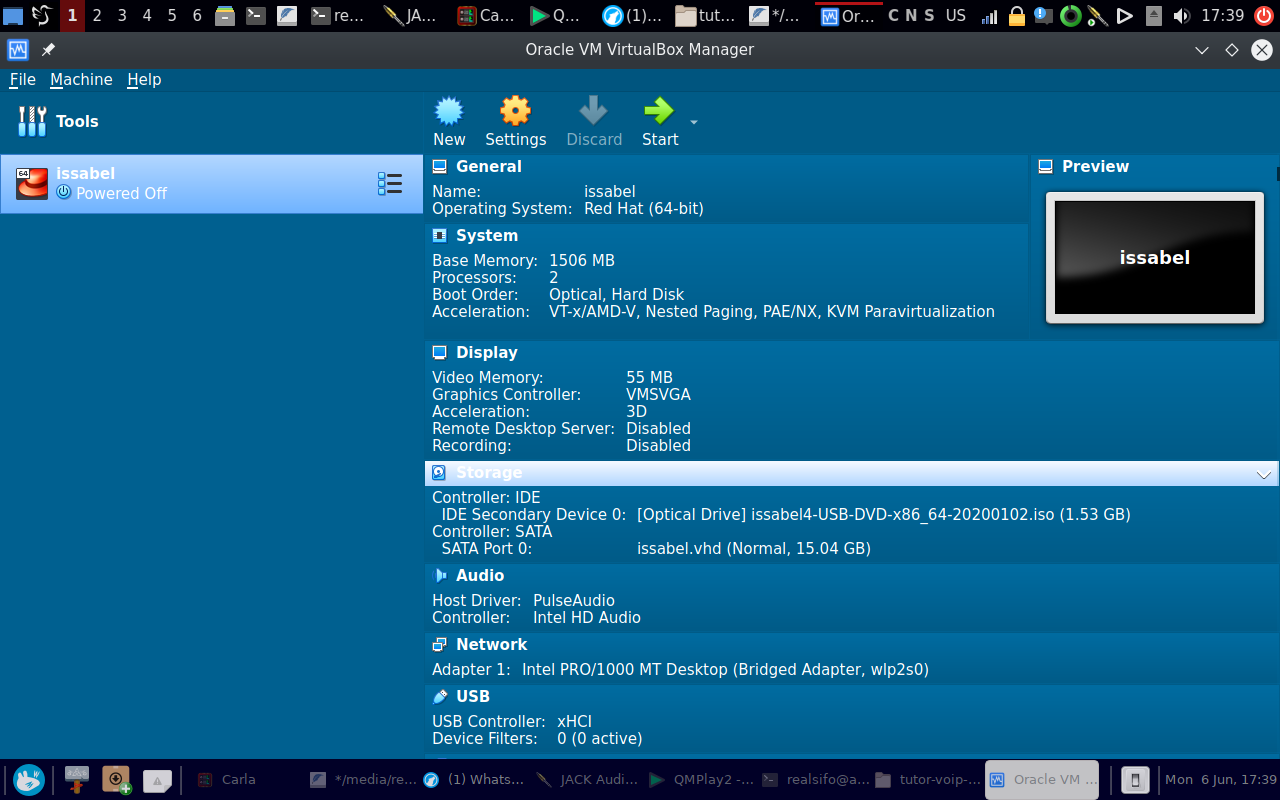Toggle the title bar pin icon
The image size is (1280, 800).
(x=48, y=50)
